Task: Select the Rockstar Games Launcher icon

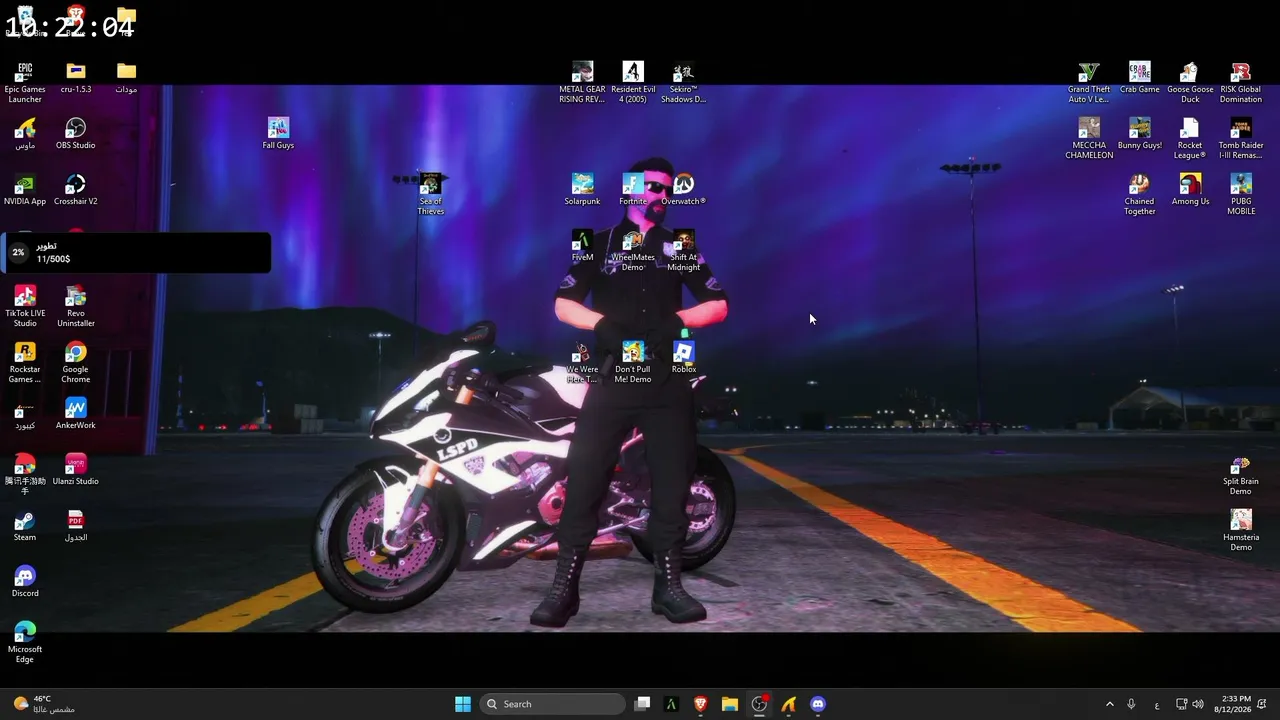Action: pos(25,362)
